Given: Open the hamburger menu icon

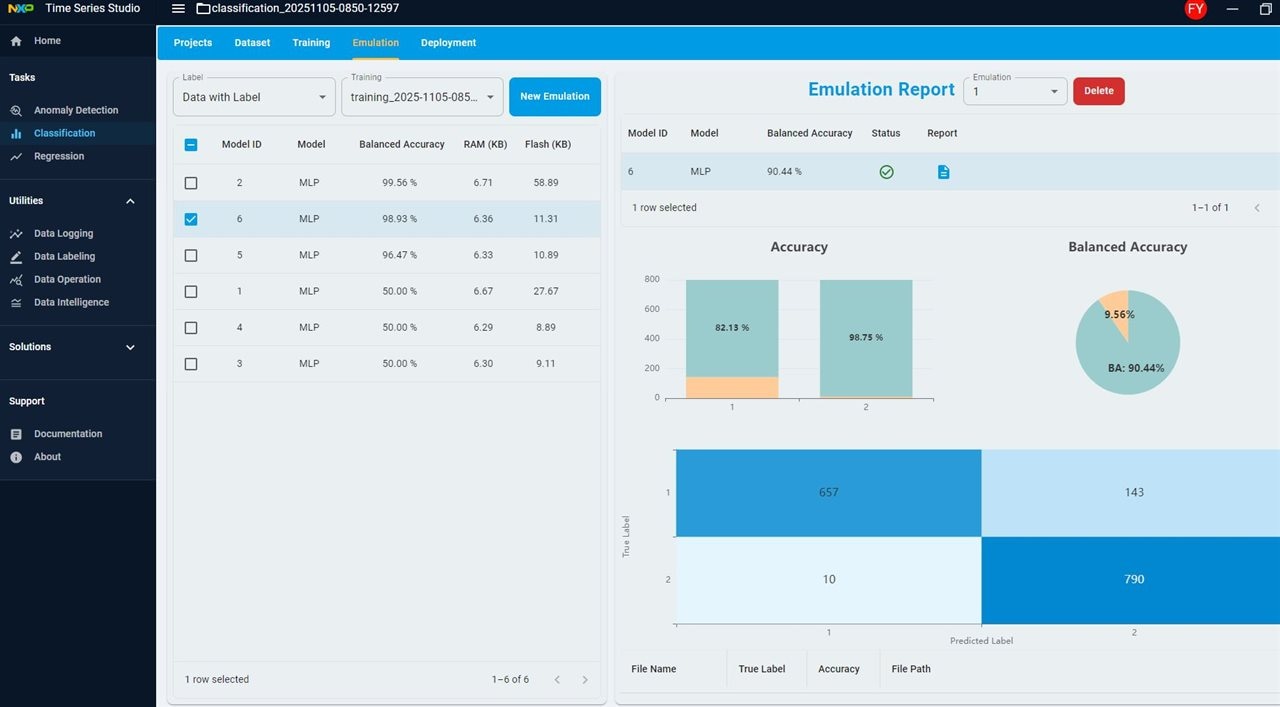Looking at the screenshot, I should 178,9.
